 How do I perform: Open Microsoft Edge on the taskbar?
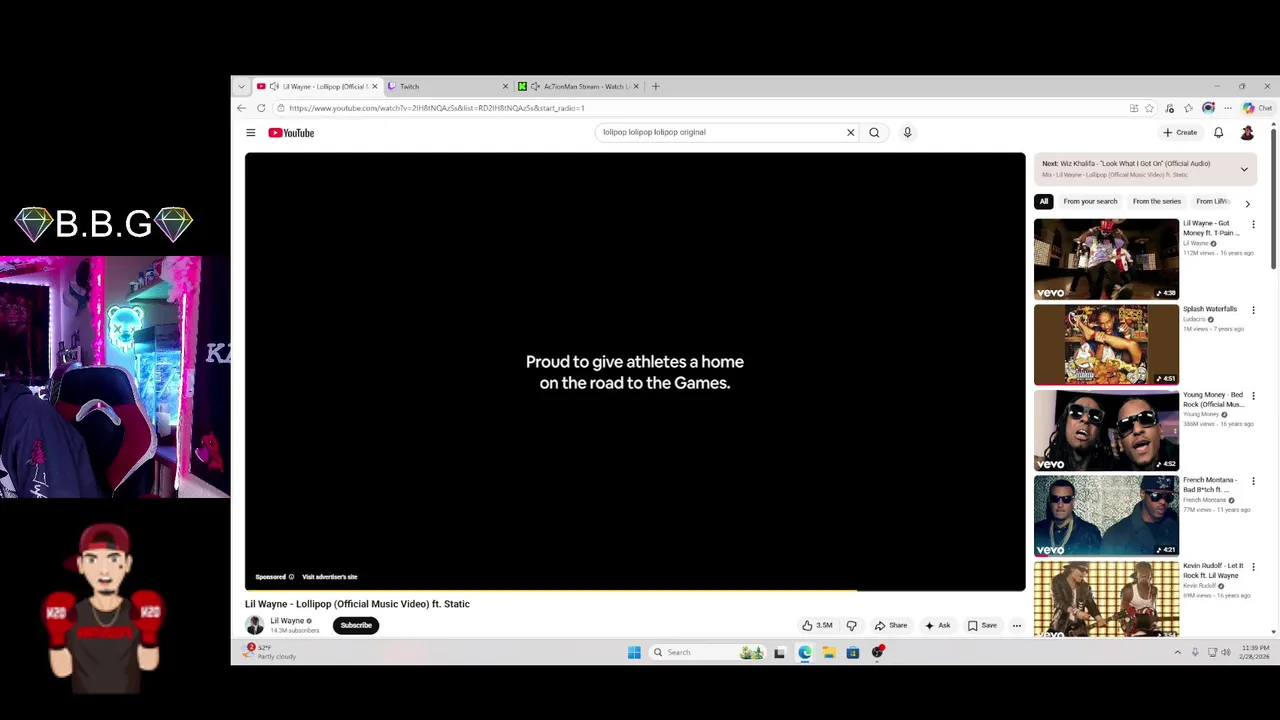[x=805, y=652]
